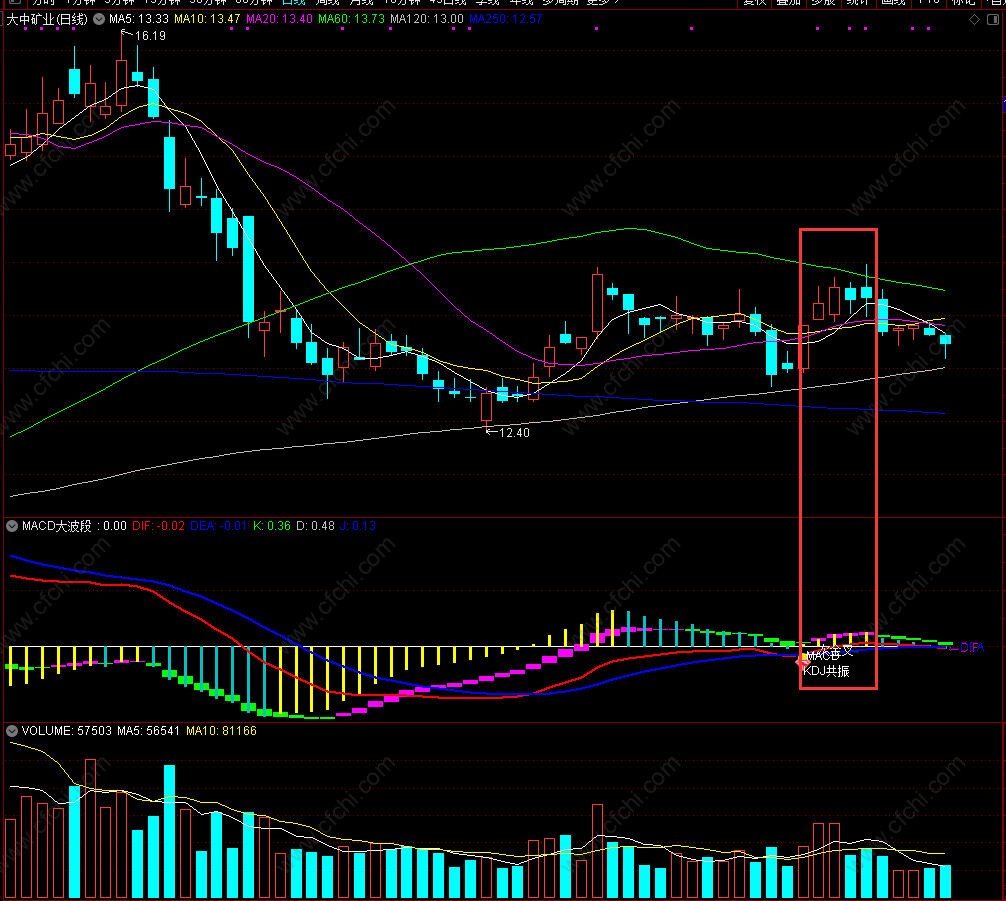Click the KDJ共振 signal label
Viewport: 1006px width, 901px height.
point(826,671)
